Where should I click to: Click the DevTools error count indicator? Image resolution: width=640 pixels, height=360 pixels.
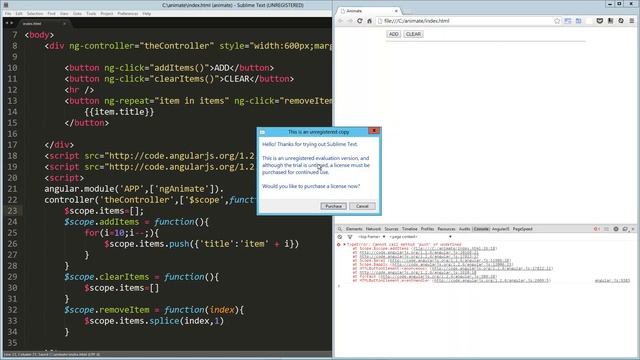[597, 229]
